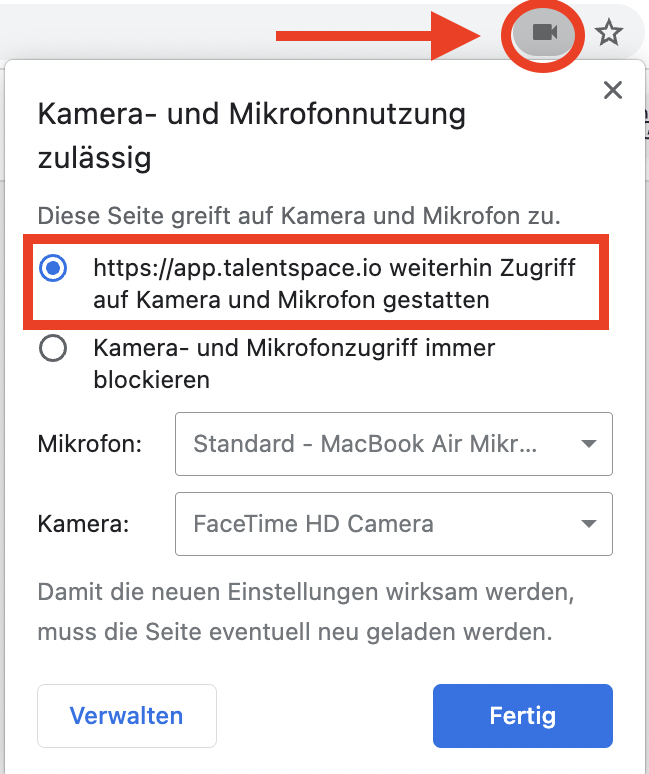Click the arrow on the FaceTime HD Camera dropdown
Viewport: 649px width, 774px height.
588,524
